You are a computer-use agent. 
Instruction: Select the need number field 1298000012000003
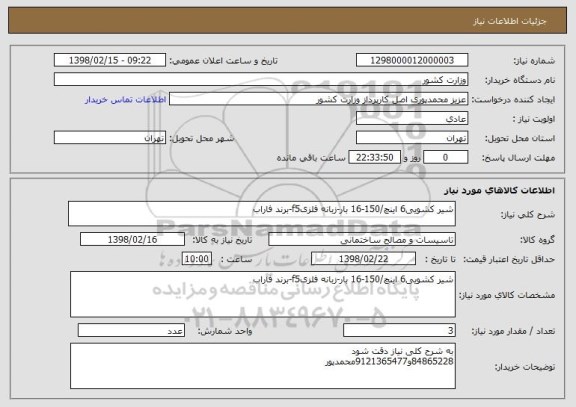412,60
